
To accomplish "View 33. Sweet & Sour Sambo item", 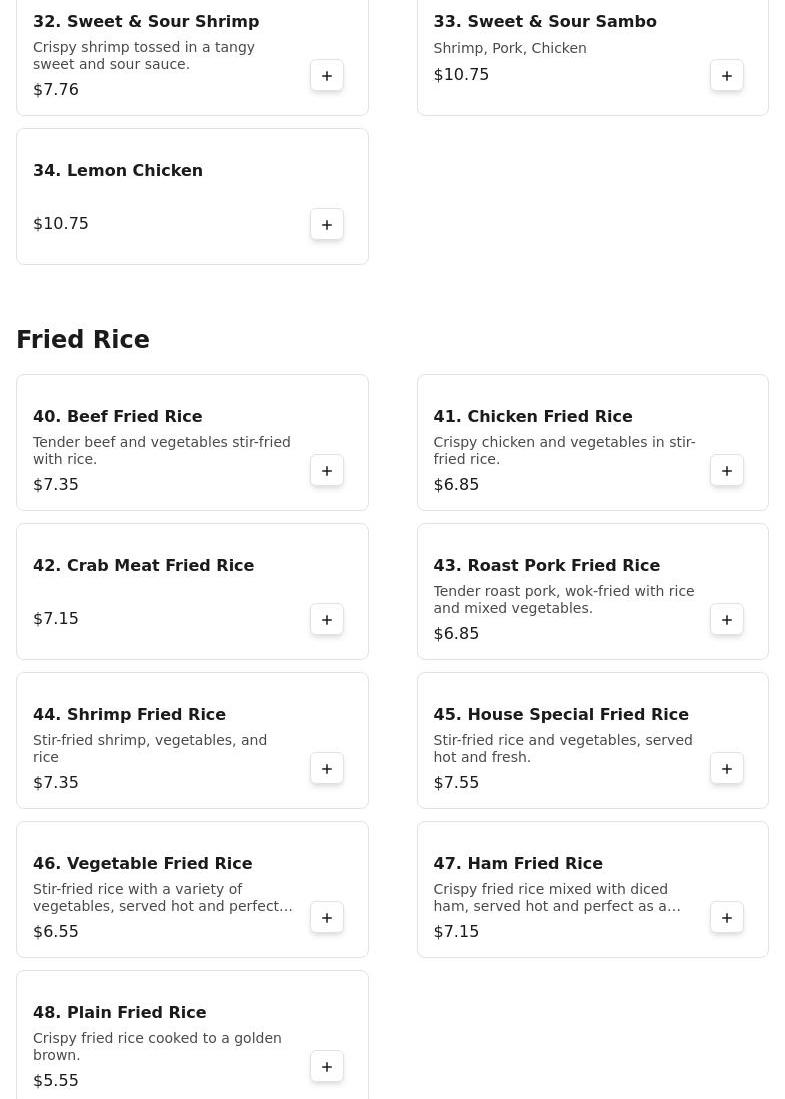I will [544, 21].
